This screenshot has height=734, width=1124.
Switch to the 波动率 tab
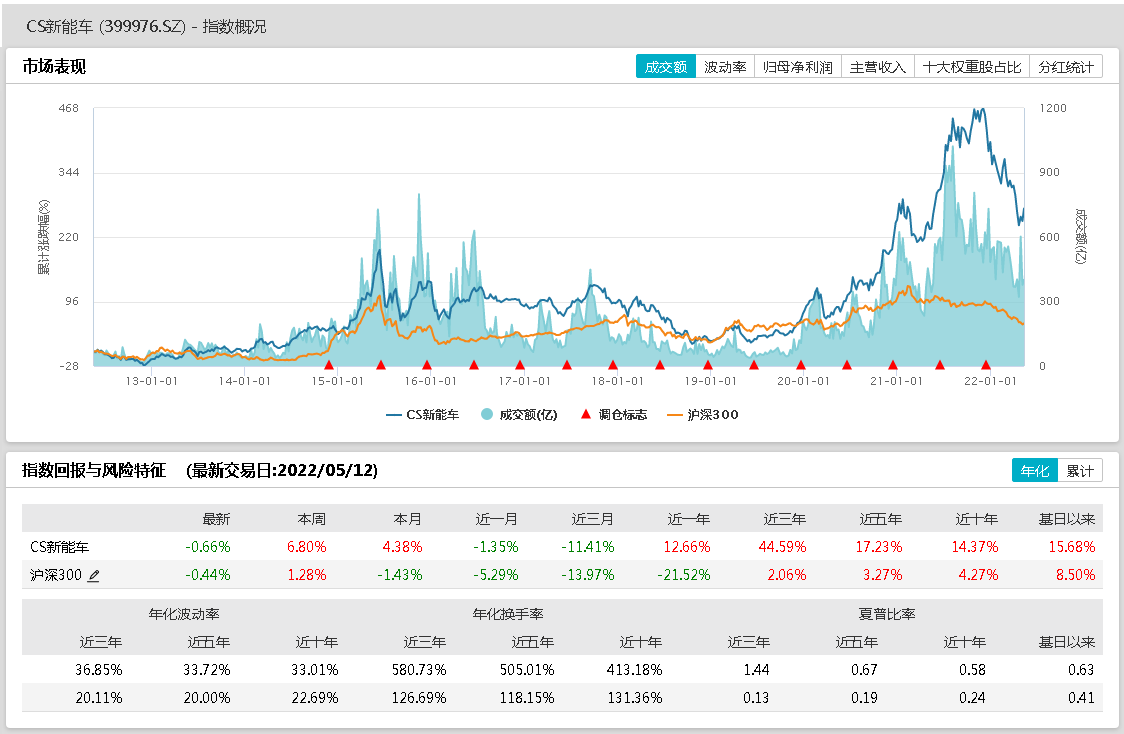(x=725, y=67)
